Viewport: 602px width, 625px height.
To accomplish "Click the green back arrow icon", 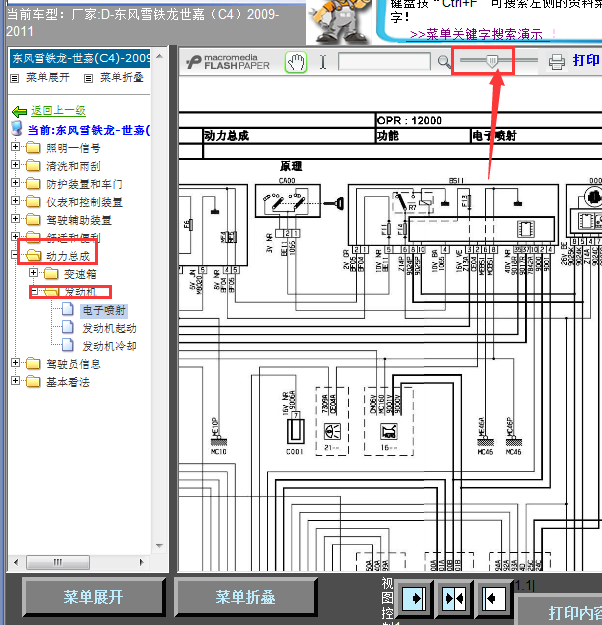I will 19,111.
